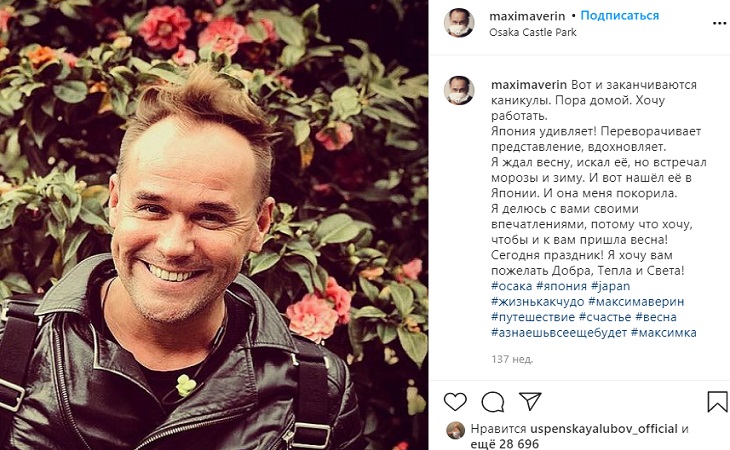Open the maximaverin username in the header
Screen dimensions: 730x450
(527, 16)
